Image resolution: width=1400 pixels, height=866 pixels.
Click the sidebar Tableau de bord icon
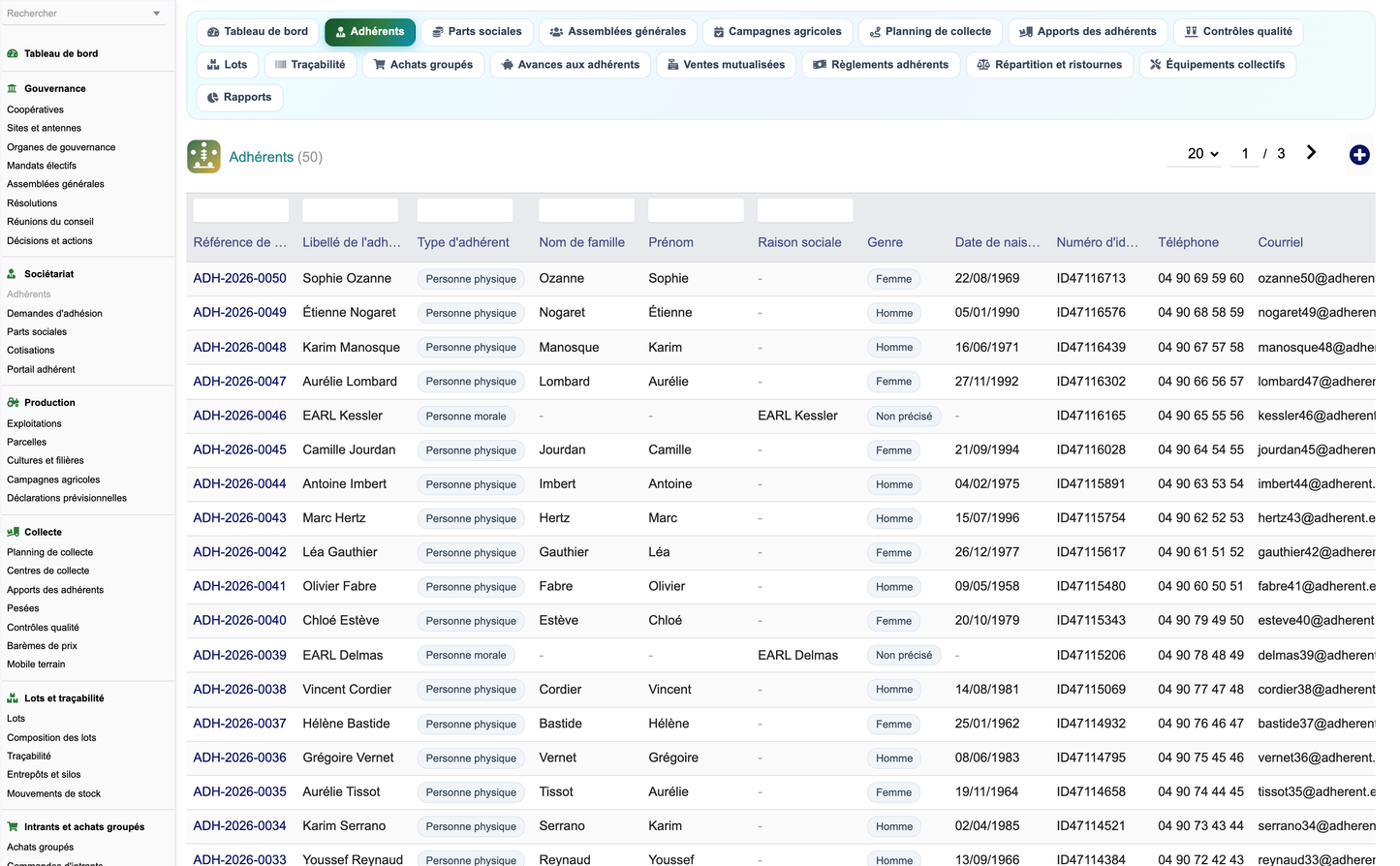13,53
